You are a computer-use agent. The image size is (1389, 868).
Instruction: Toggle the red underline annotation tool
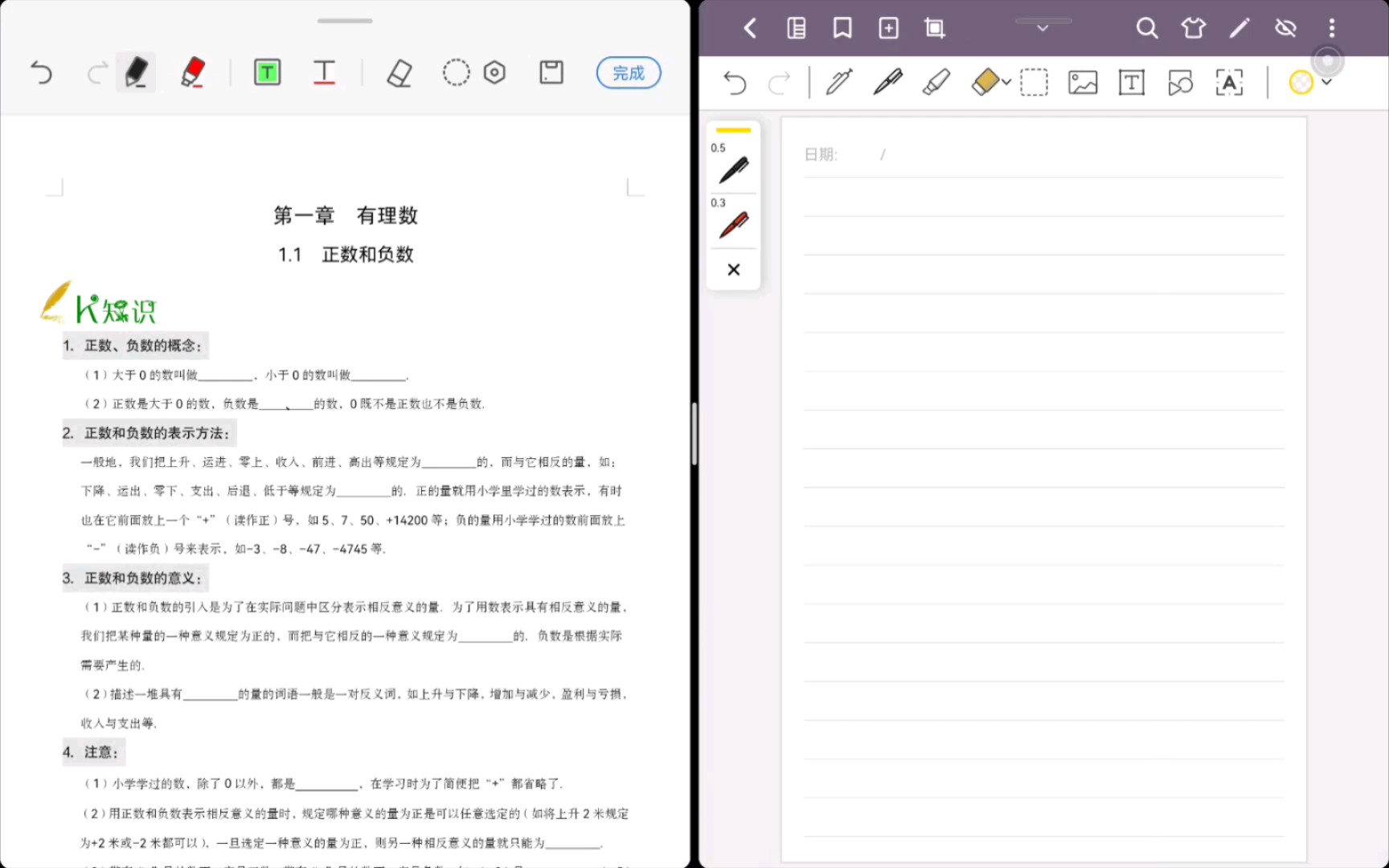click(324, 72)
